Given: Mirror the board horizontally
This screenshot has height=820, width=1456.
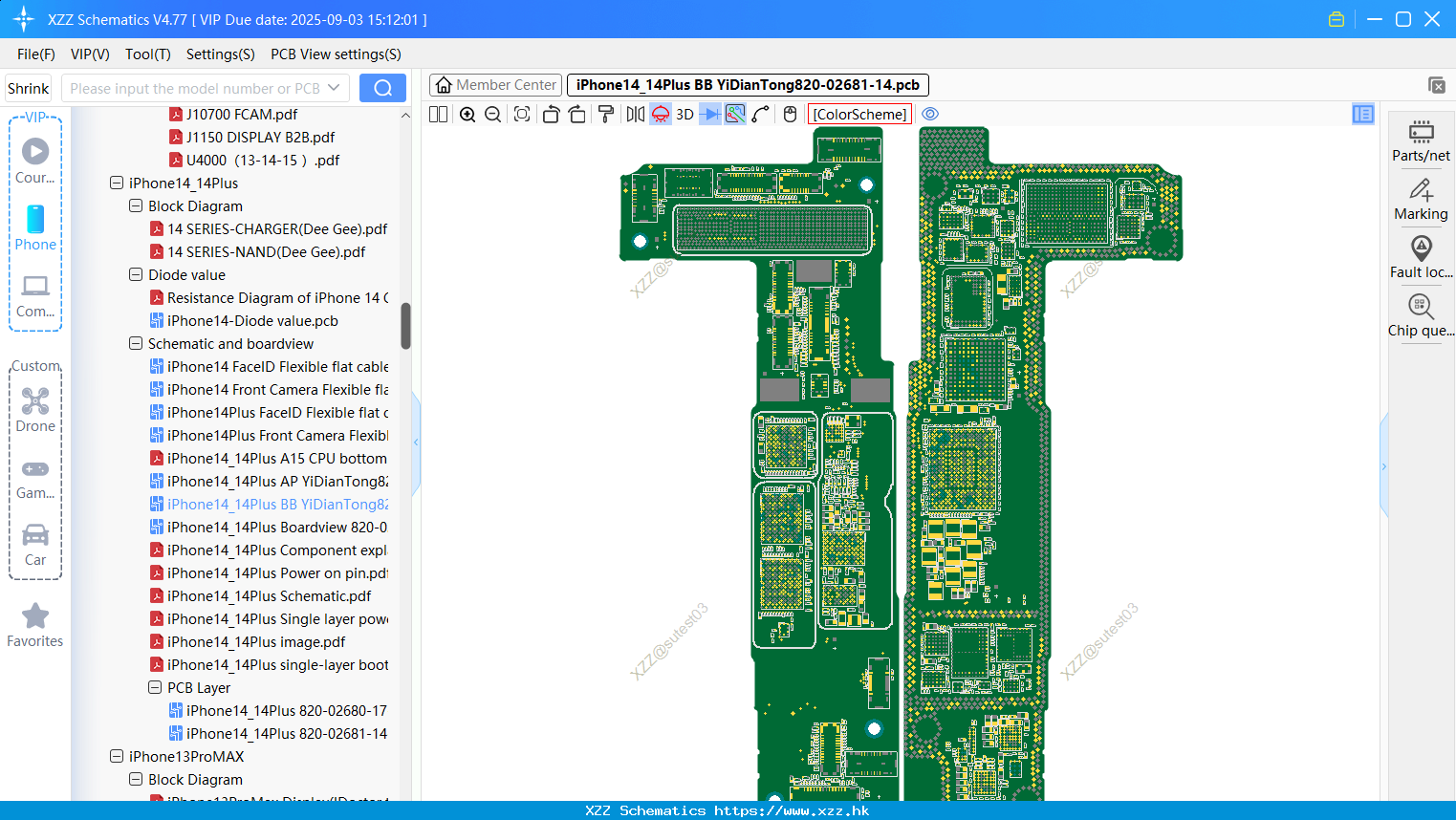Looking at the screenshot, I should pos(636,115).
